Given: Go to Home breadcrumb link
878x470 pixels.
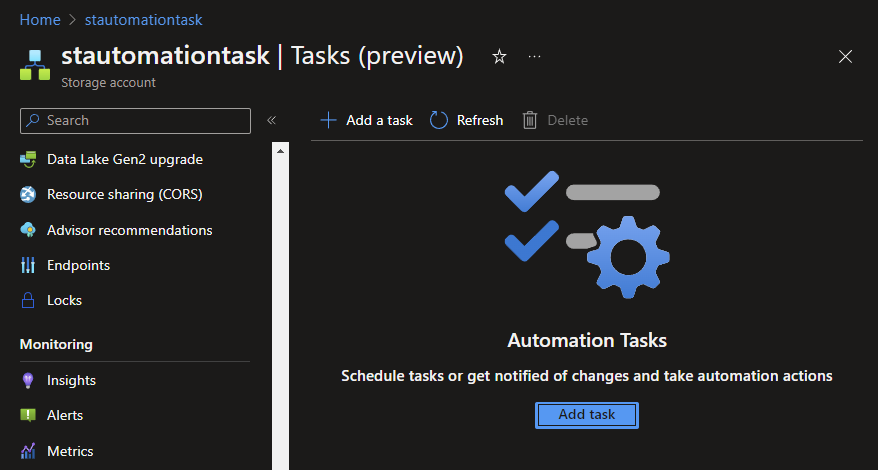Looking at the screenshot, I should click(x=40, y=20).
